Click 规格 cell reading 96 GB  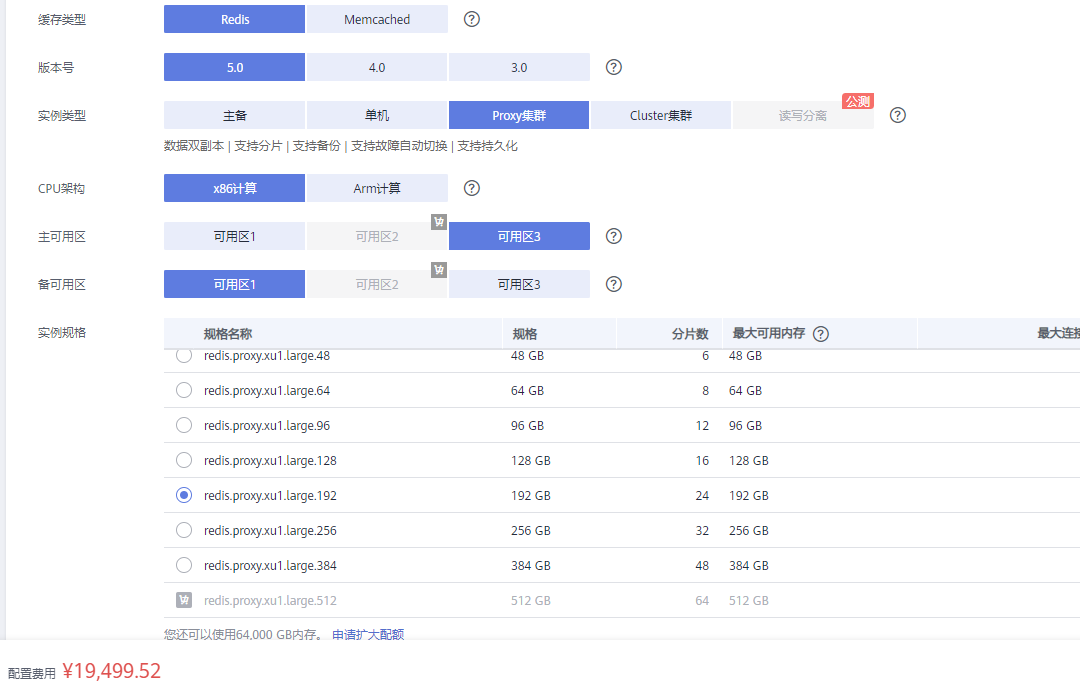[x=528, y=426]
